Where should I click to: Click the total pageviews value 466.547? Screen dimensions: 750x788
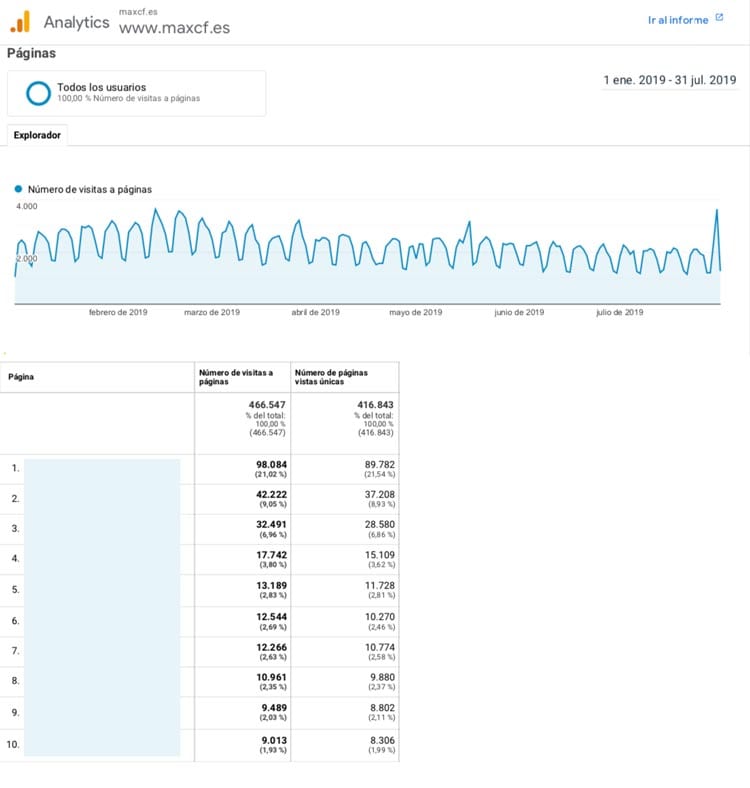click(x=267, y=405)
